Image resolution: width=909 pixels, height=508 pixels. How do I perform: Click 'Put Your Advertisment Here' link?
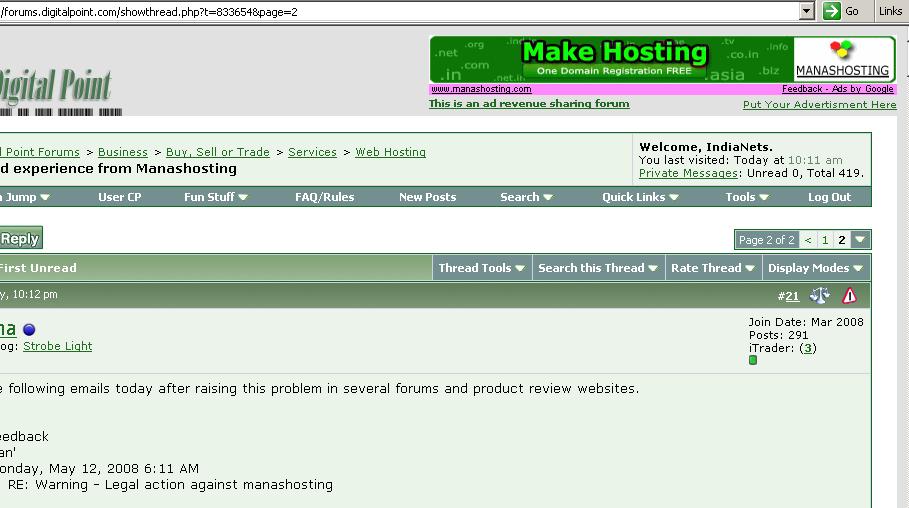click(819, 105)
